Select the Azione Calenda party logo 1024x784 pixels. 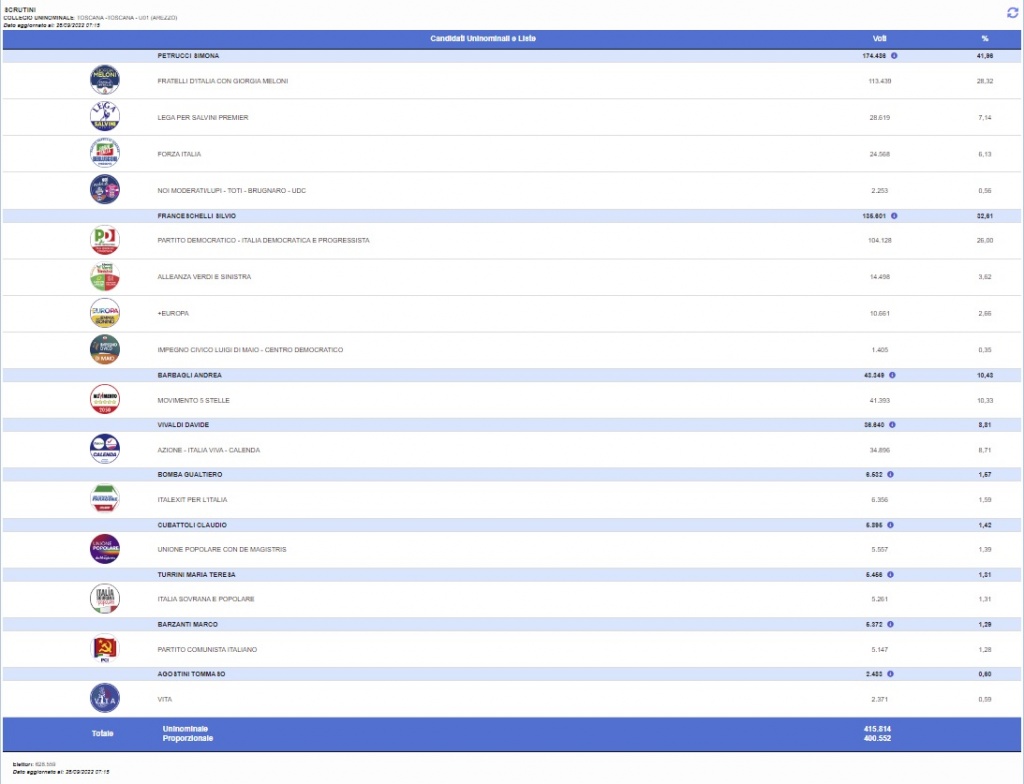click(105, 449)
